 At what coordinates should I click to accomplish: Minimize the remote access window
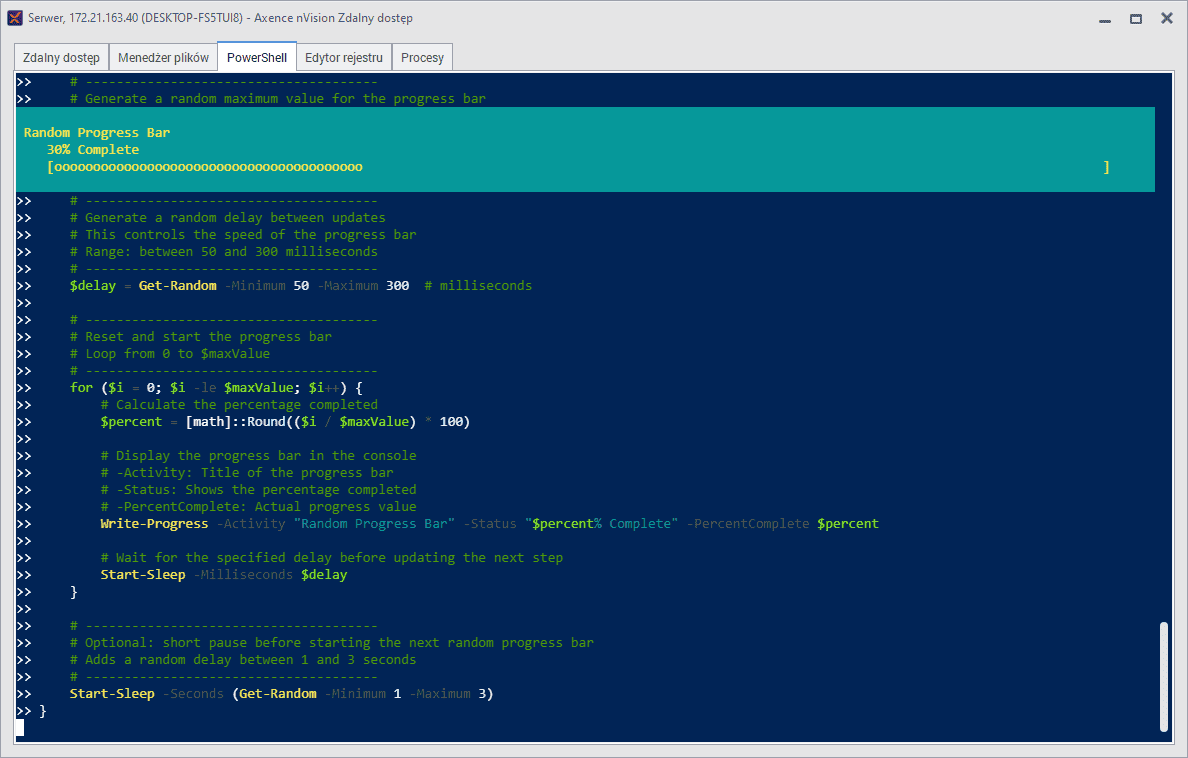click(x=1105, y=18)
